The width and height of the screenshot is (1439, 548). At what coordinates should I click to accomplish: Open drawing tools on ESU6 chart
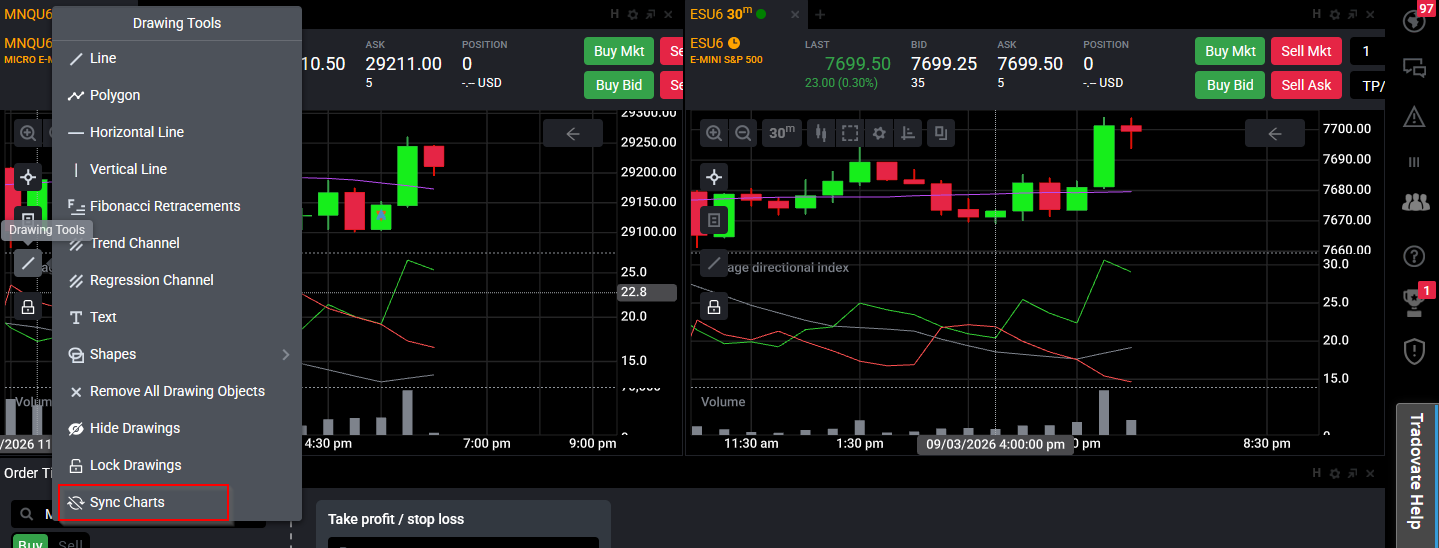coord(714,263)
